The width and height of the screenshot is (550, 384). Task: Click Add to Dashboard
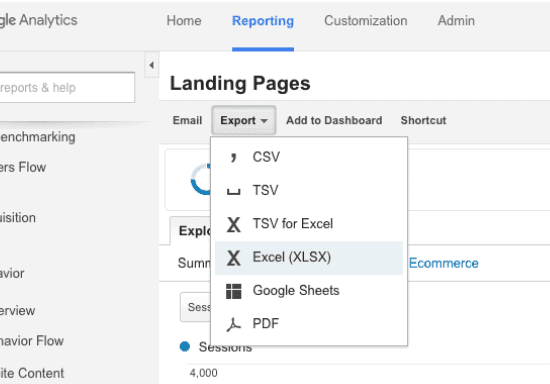point(334,120)
